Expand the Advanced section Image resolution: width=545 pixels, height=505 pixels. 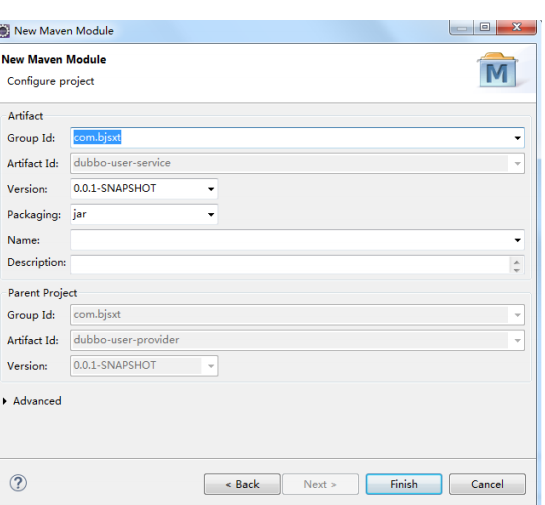[x=5, y=401]
